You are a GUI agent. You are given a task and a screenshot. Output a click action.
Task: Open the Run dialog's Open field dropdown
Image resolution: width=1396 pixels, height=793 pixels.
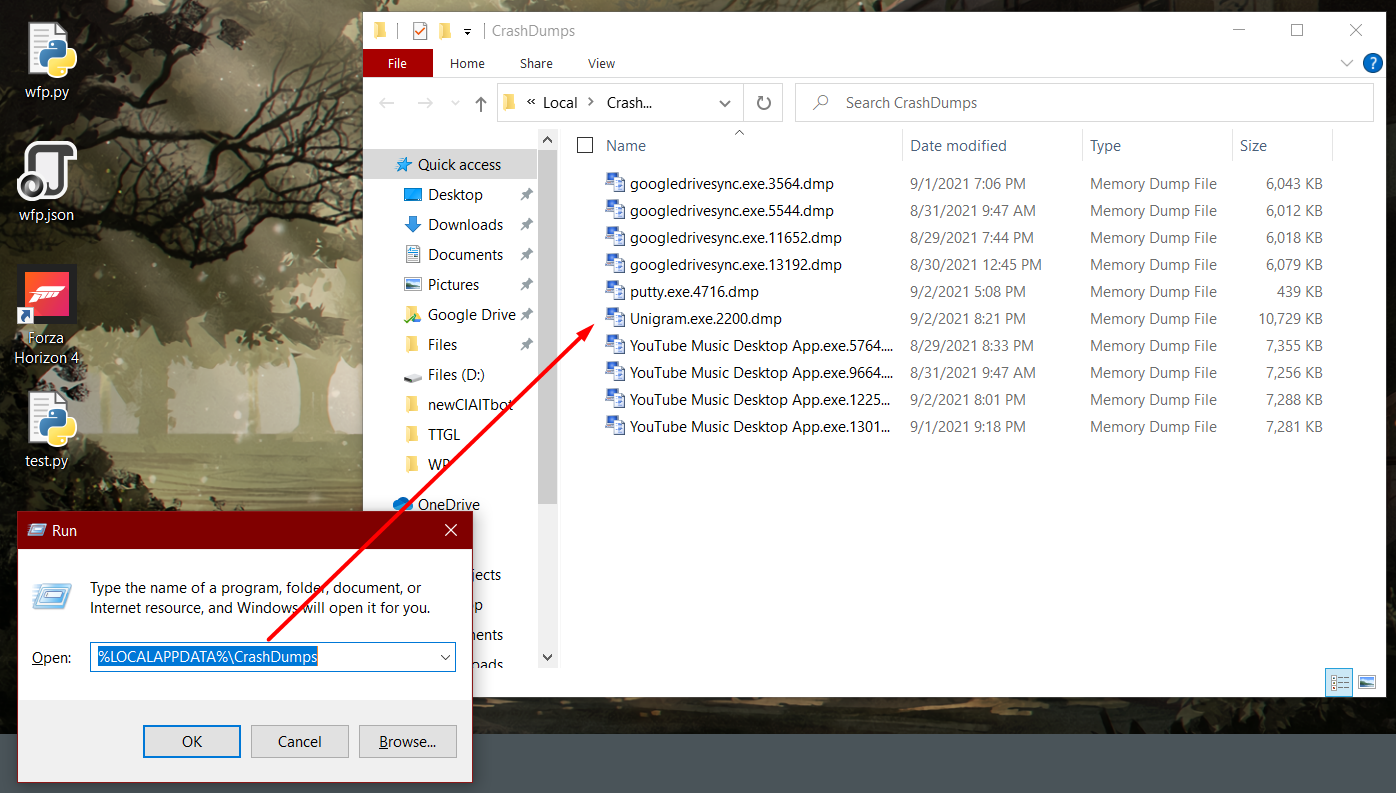(445, 657)
